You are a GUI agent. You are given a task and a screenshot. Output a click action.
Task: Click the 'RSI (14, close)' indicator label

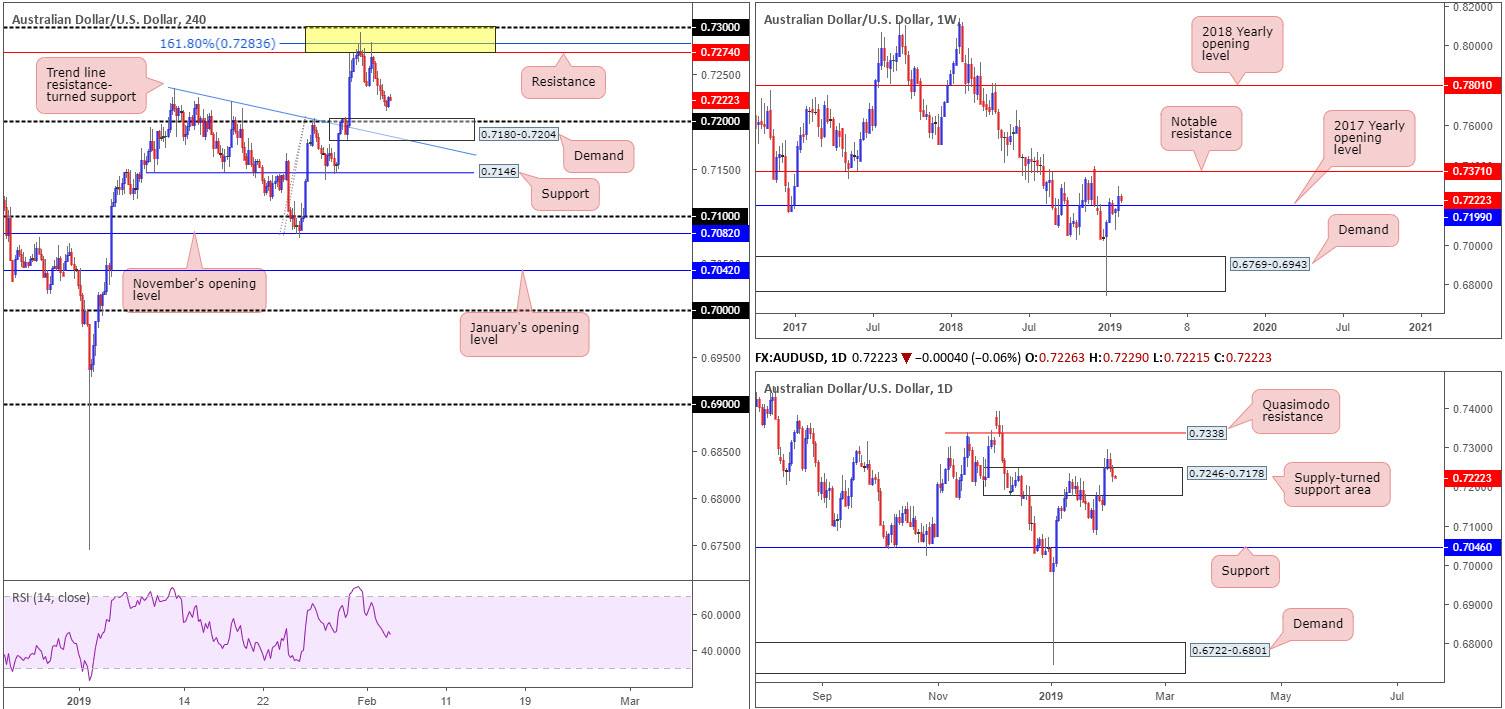click(50, 598)
